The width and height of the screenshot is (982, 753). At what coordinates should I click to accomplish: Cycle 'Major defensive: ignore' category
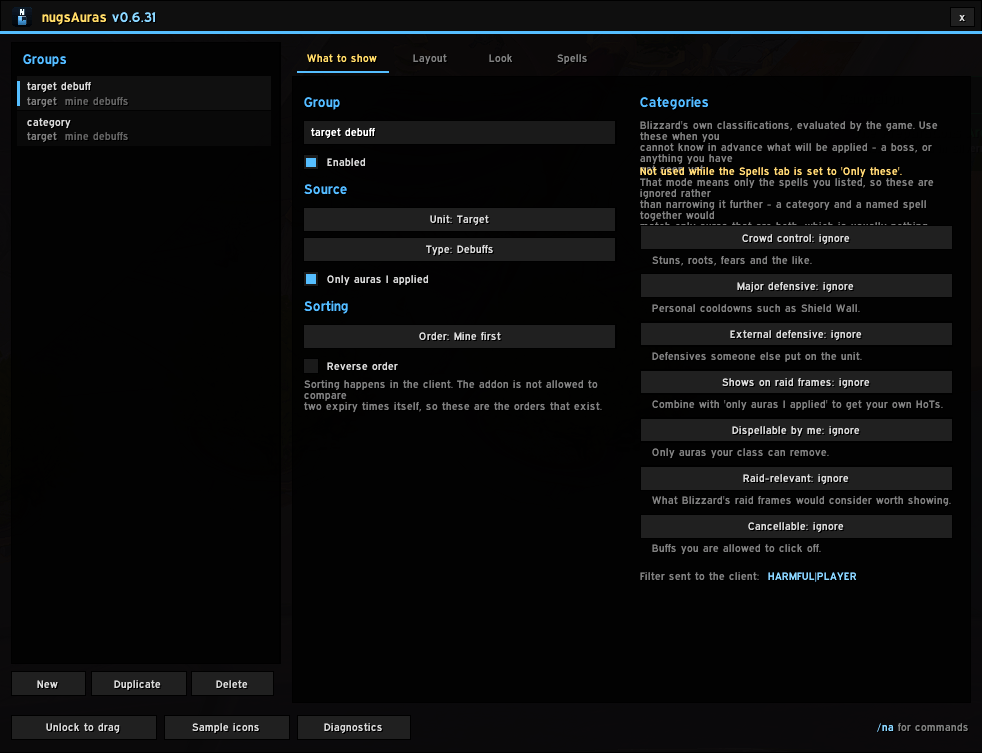[796, 286]
